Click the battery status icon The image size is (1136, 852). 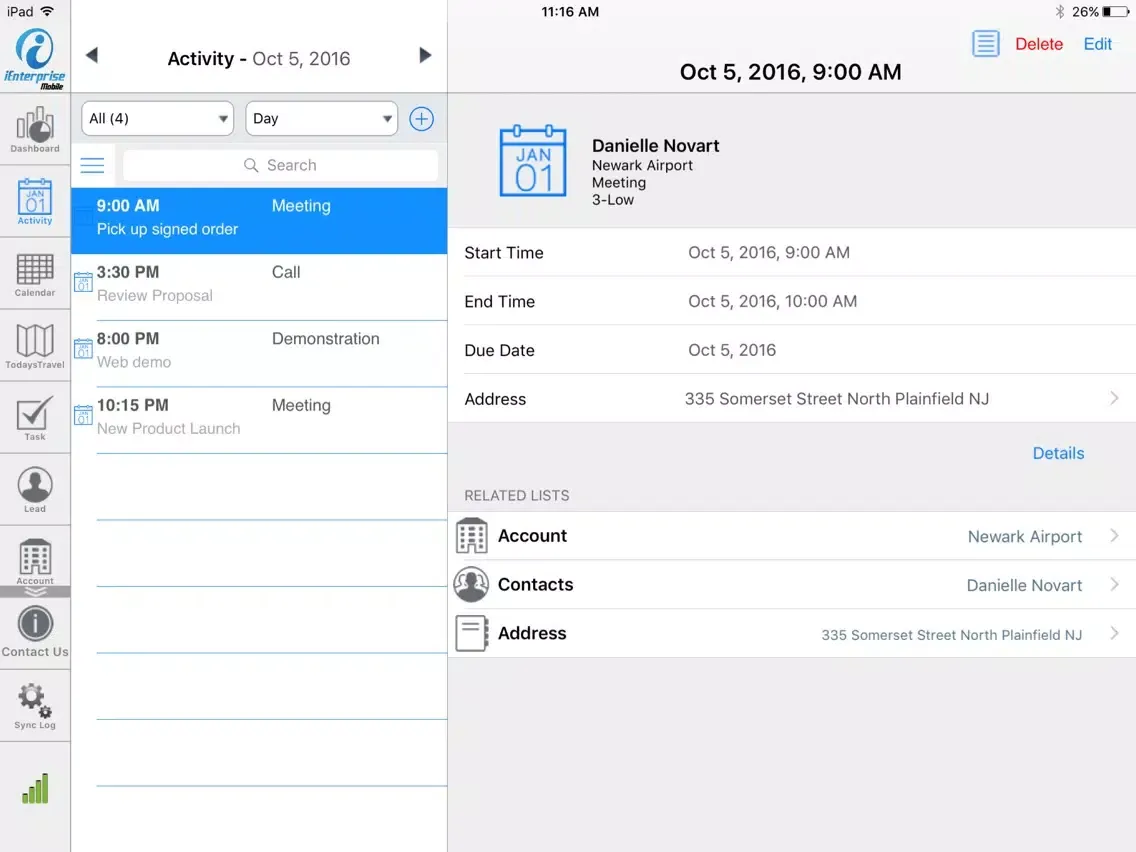(1116, 12)
